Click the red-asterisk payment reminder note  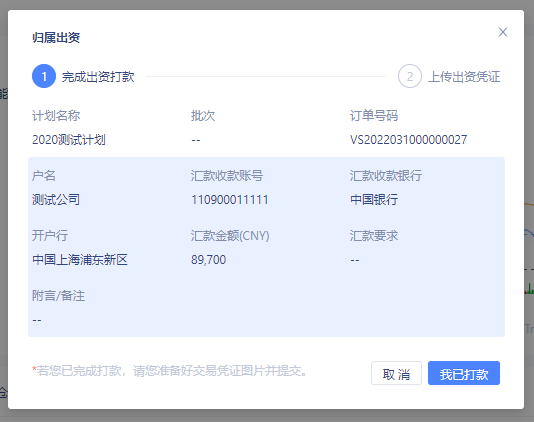tap(169, 371)
